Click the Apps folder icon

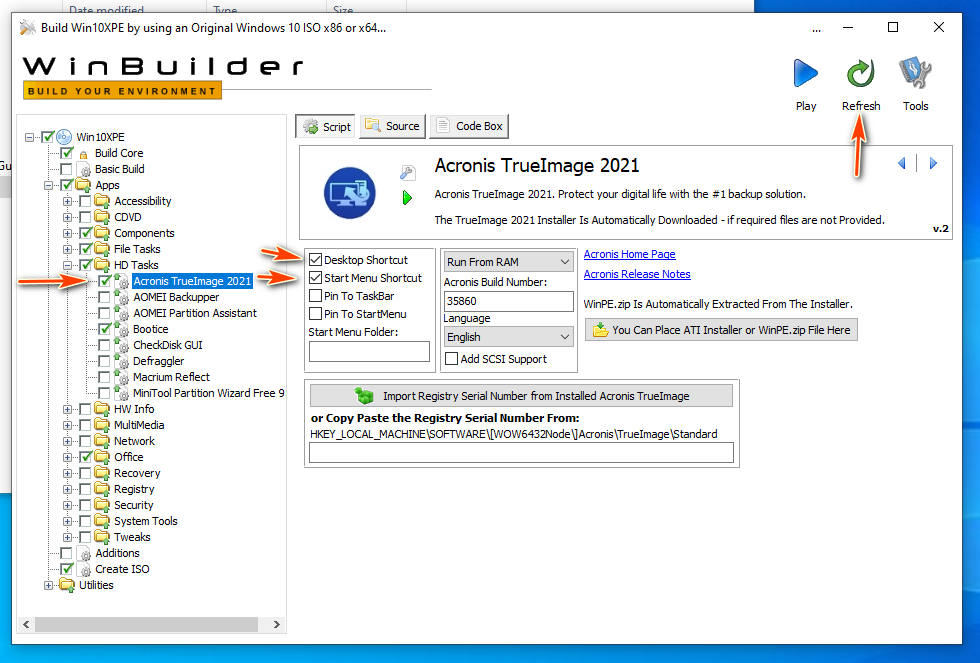pyautogui.click(x=83, y=185)
